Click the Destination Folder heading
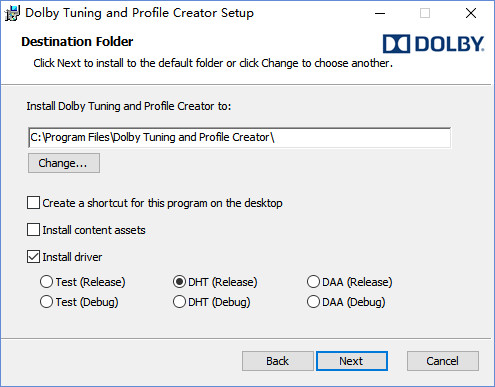 point(77,42)
